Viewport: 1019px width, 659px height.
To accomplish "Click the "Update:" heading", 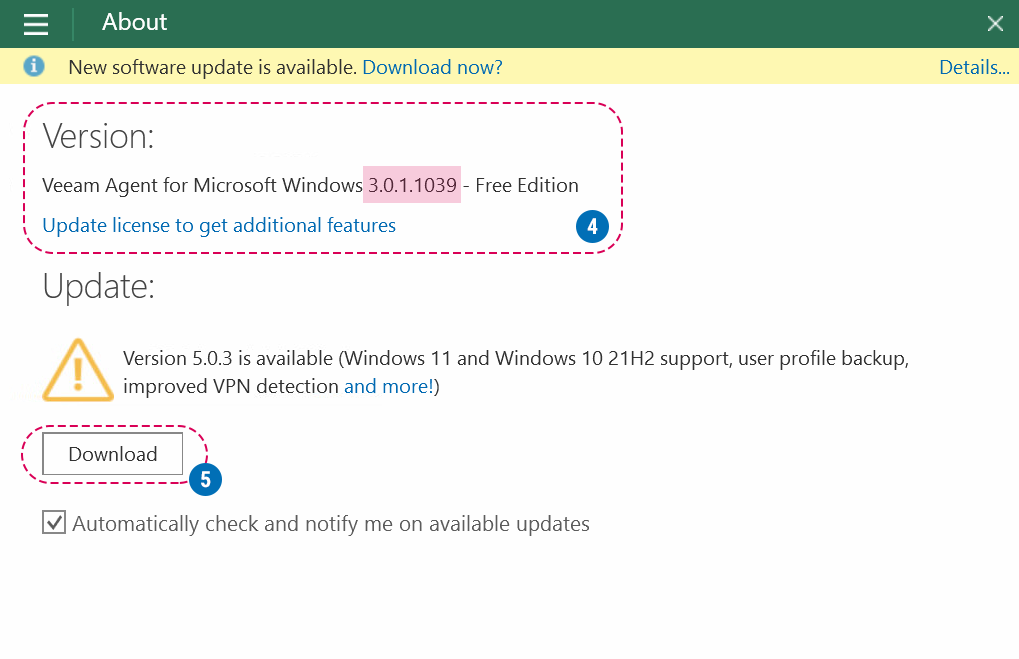I will (98, 287).
